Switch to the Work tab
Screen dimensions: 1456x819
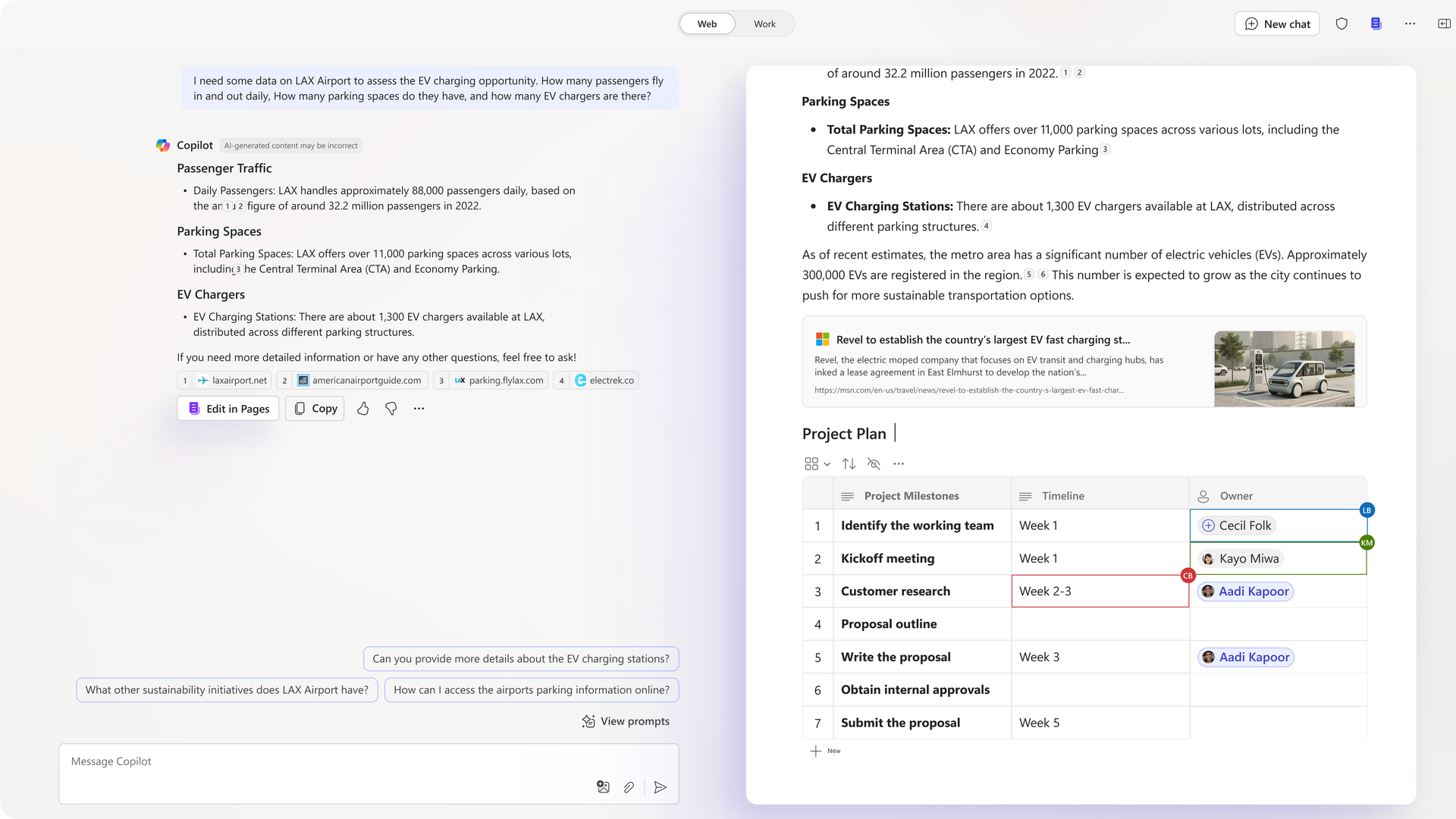(764, 24)
